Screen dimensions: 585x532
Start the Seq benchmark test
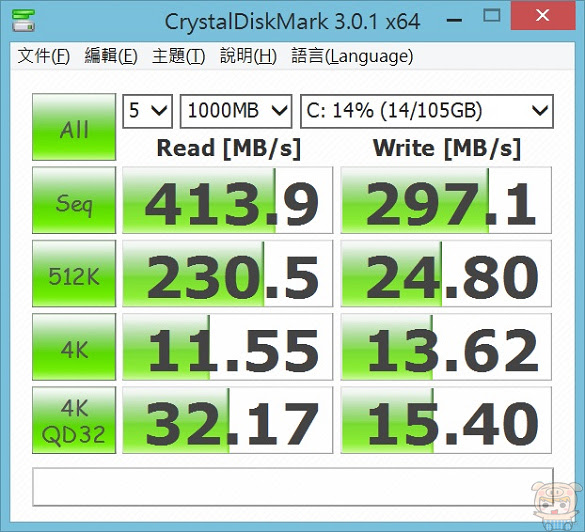coord(74,200)
